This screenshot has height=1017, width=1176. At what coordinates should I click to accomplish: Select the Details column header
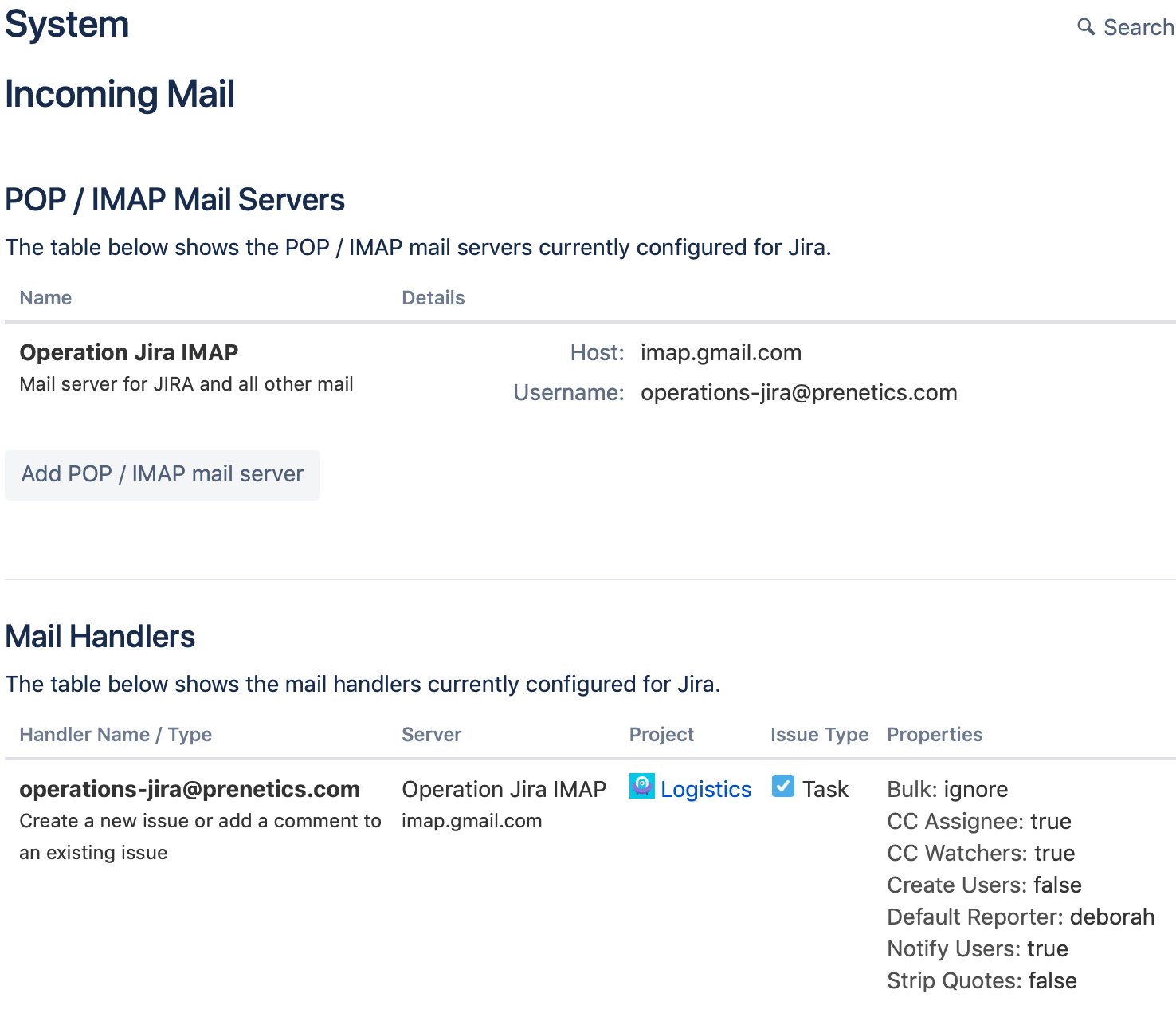pos(433,297)
